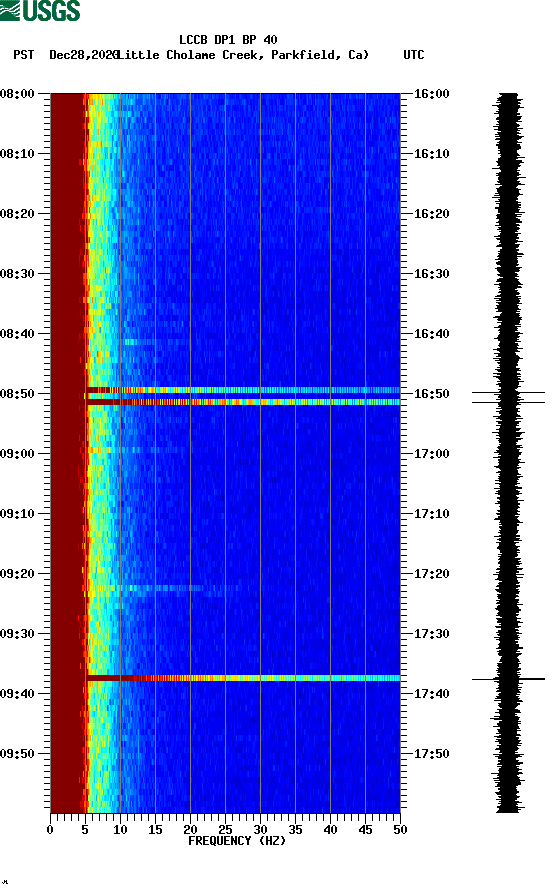
Task: Click the 08:00 PST time label
Action: point(17,93)
